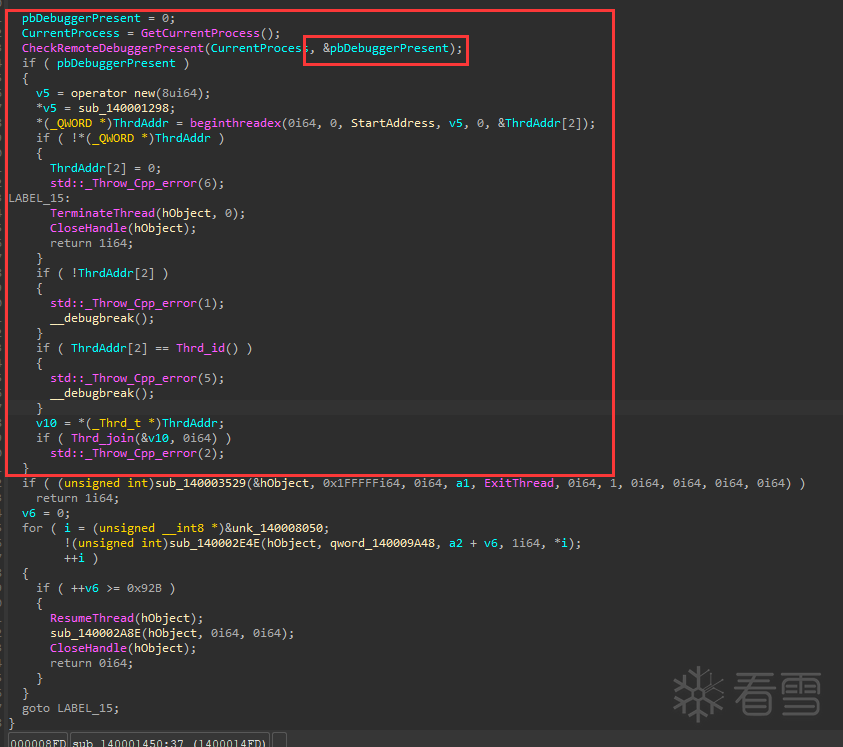843x747 pixels.
Task: Select 'ThrdAddr[2] = 0' assignment line
Action: [105, 168]
